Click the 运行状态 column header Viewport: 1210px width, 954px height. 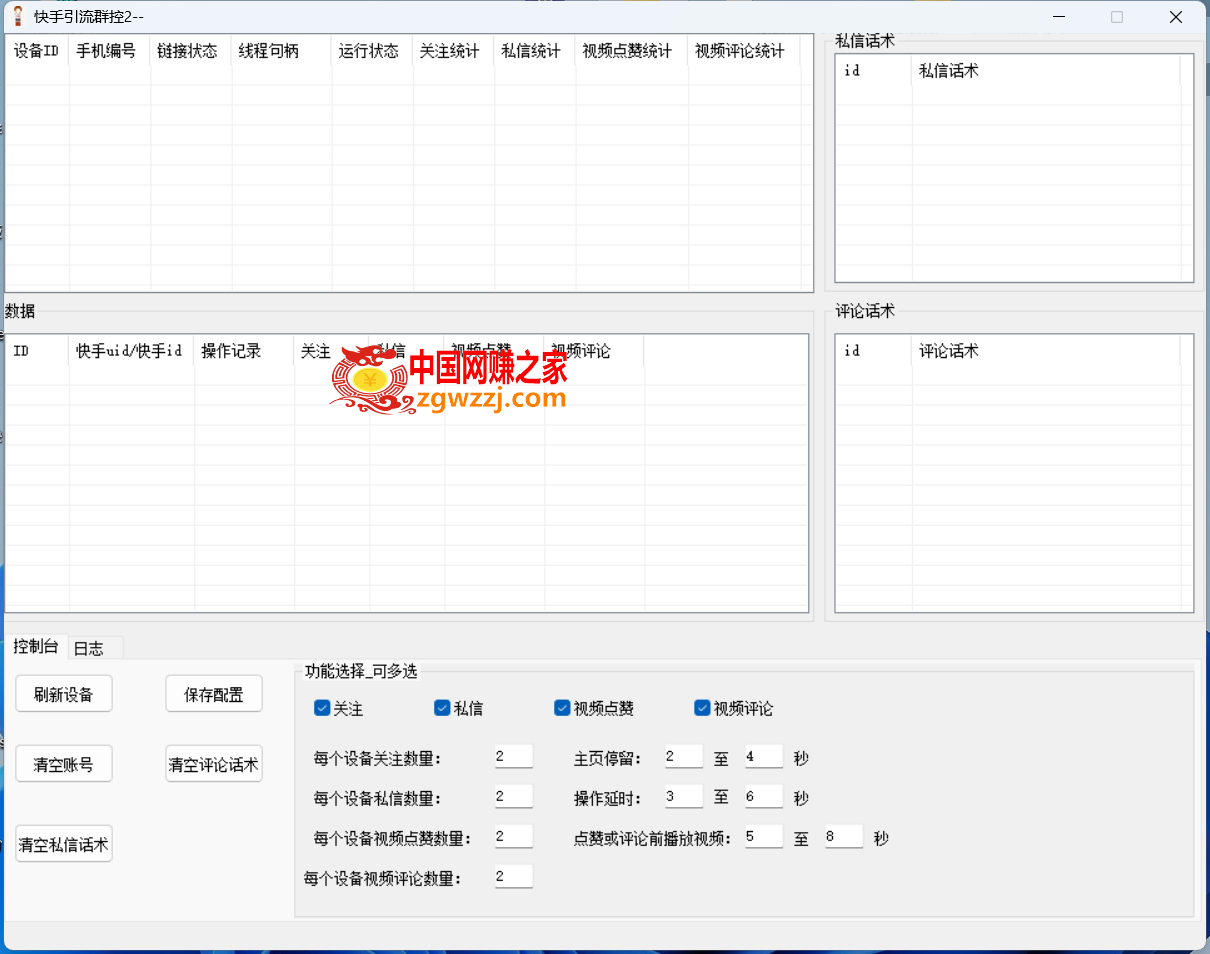[x=372, y=51]
